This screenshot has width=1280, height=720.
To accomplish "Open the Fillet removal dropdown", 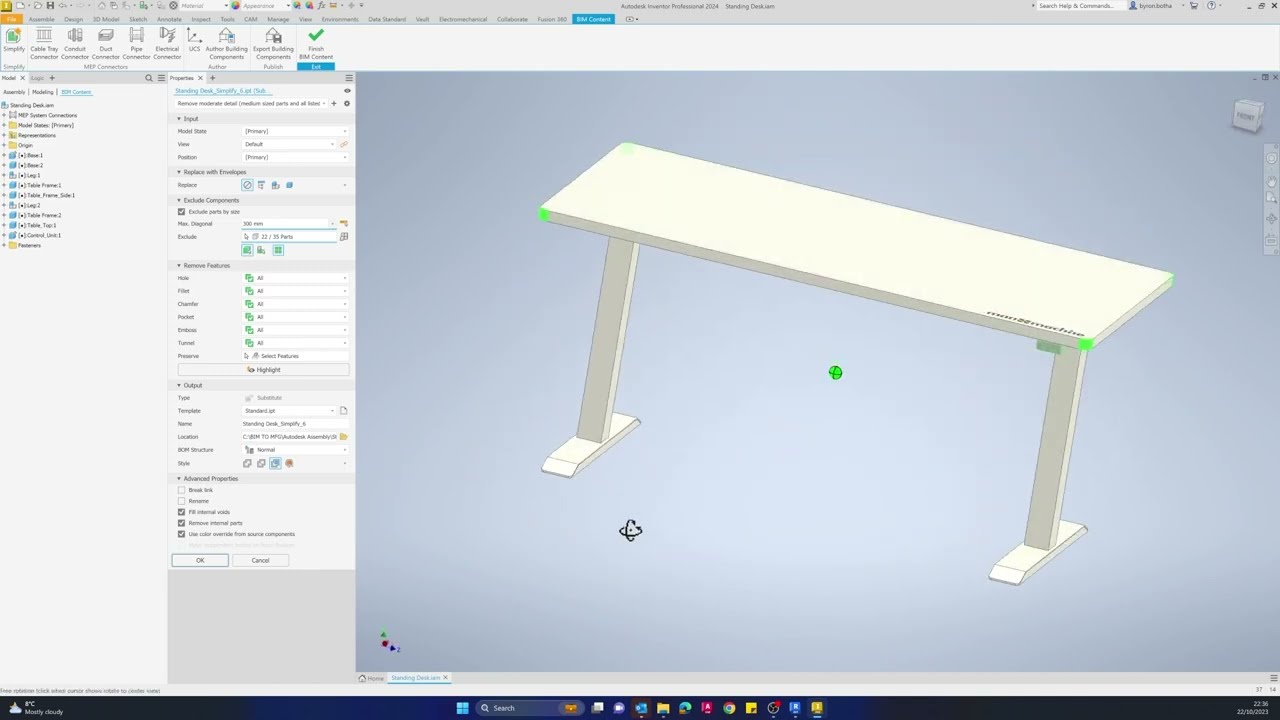I will (295, 291).
